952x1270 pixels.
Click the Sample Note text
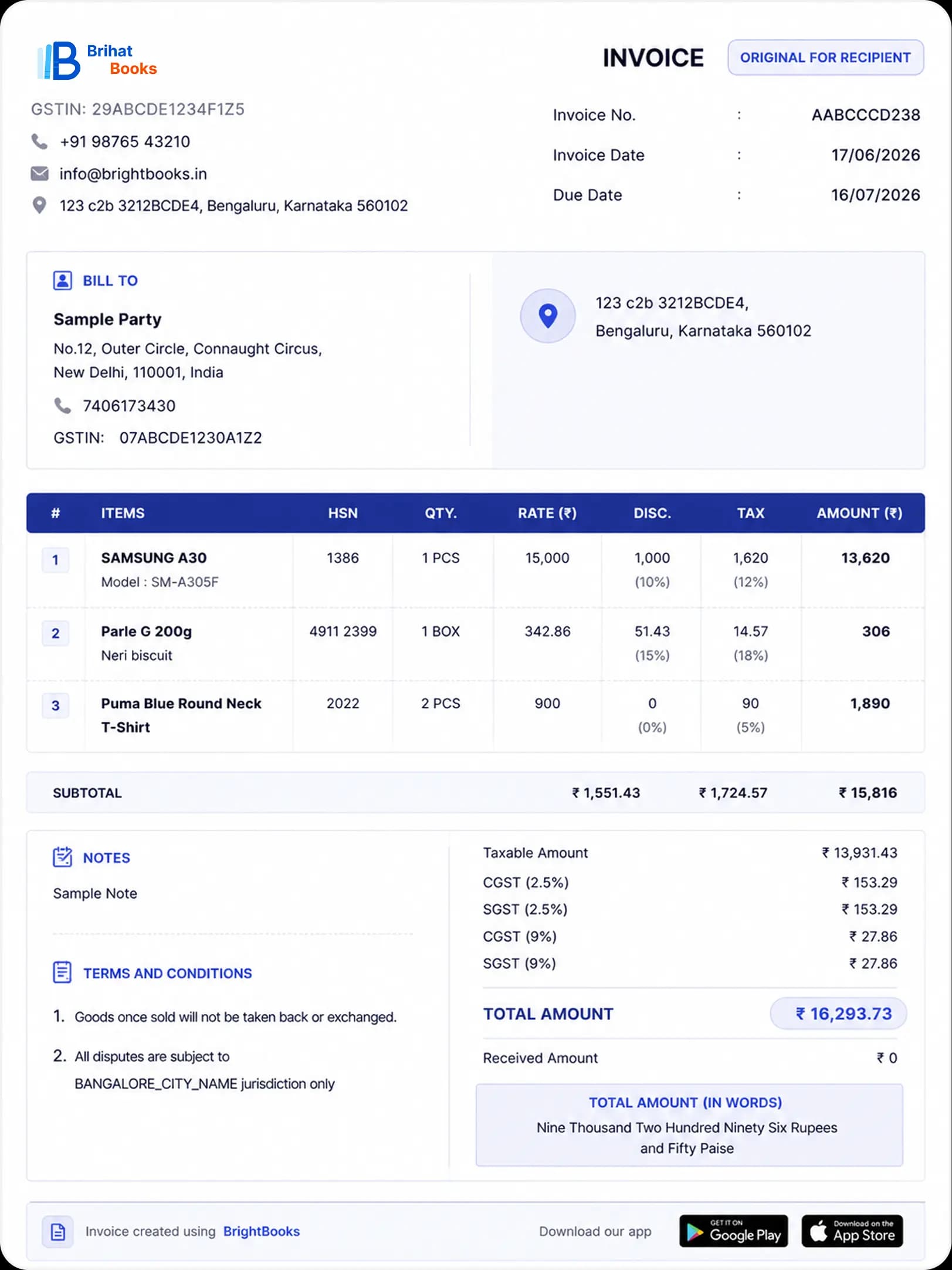coord(95,893)
